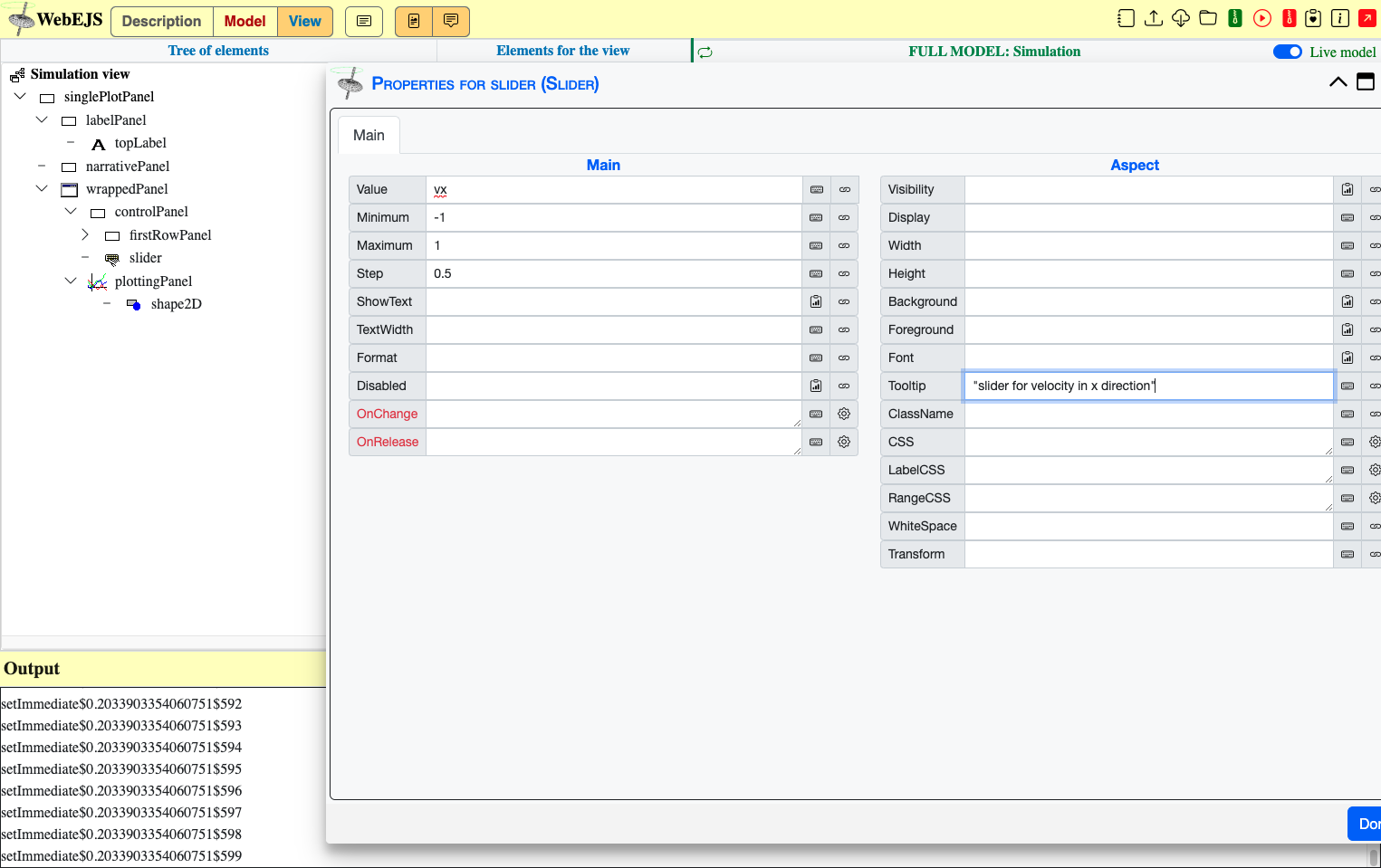Click the red arrow icon at top right
Image resolution: width=1381 pixels, height=868 pixels.
point(1367,18)
